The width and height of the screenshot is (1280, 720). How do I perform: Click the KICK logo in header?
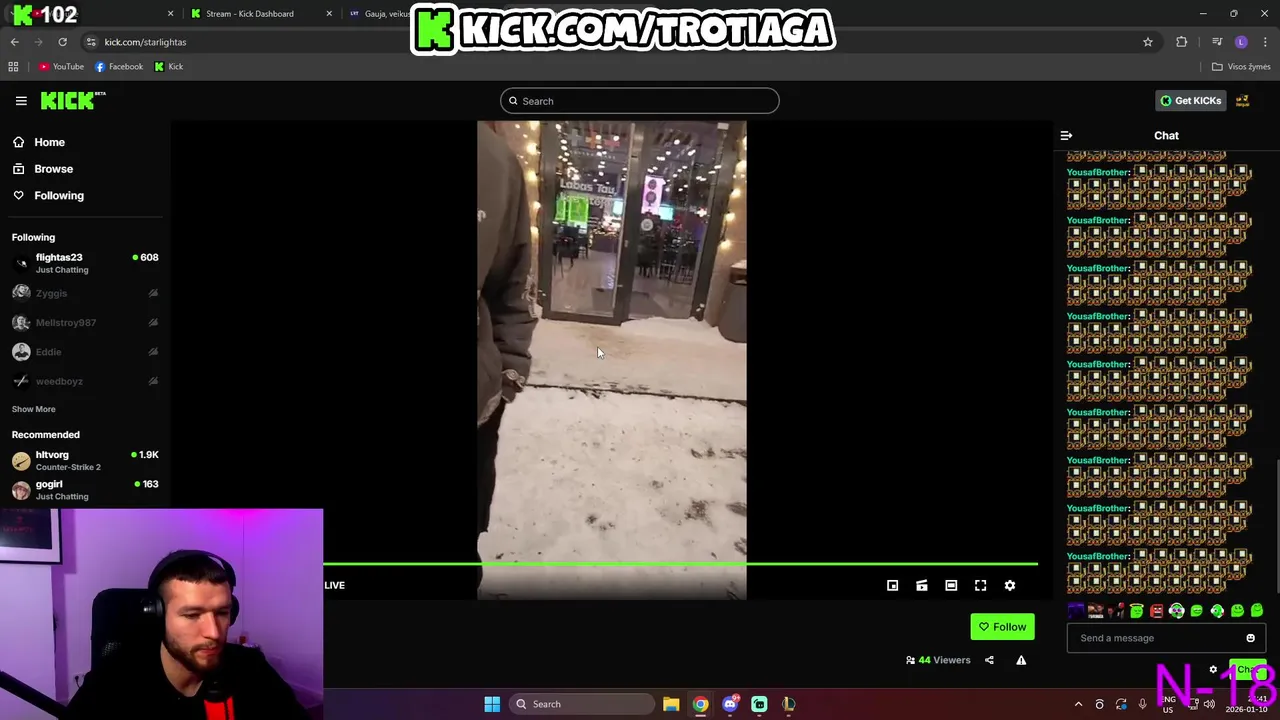click(x=72, y=100)
